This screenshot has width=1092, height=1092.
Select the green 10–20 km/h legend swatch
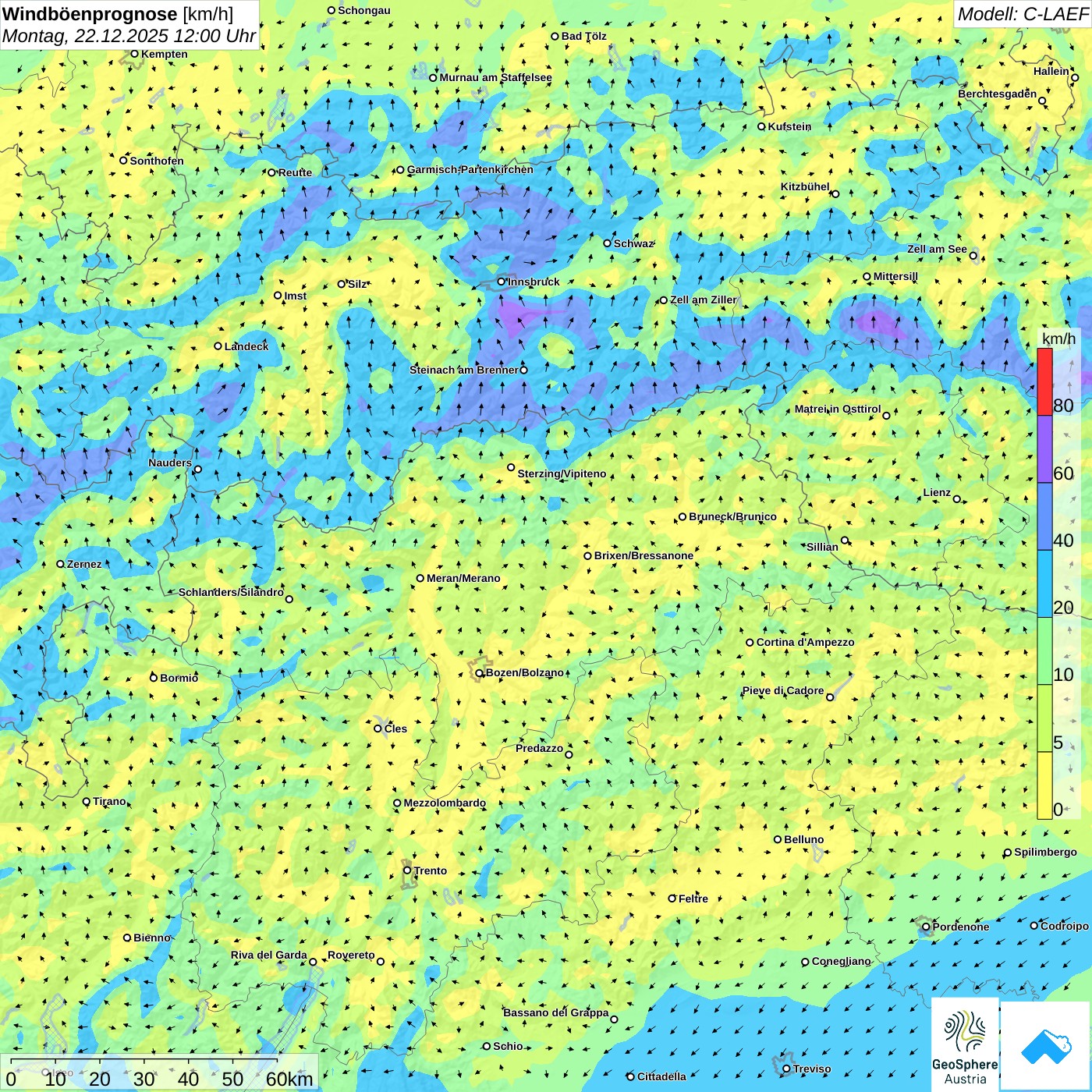pos(1044,651)
